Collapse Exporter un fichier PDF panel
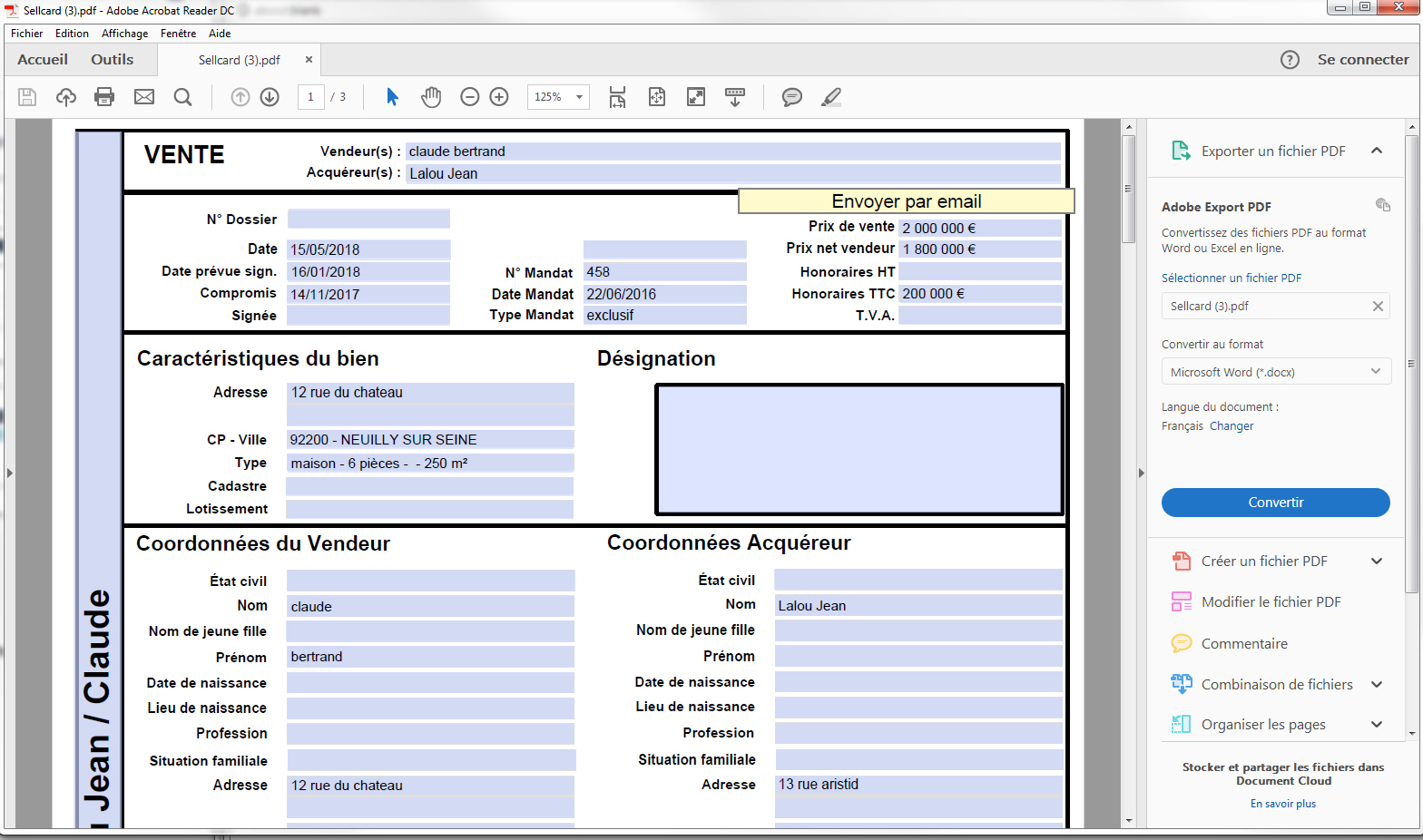 click(x=1376, y=151)
